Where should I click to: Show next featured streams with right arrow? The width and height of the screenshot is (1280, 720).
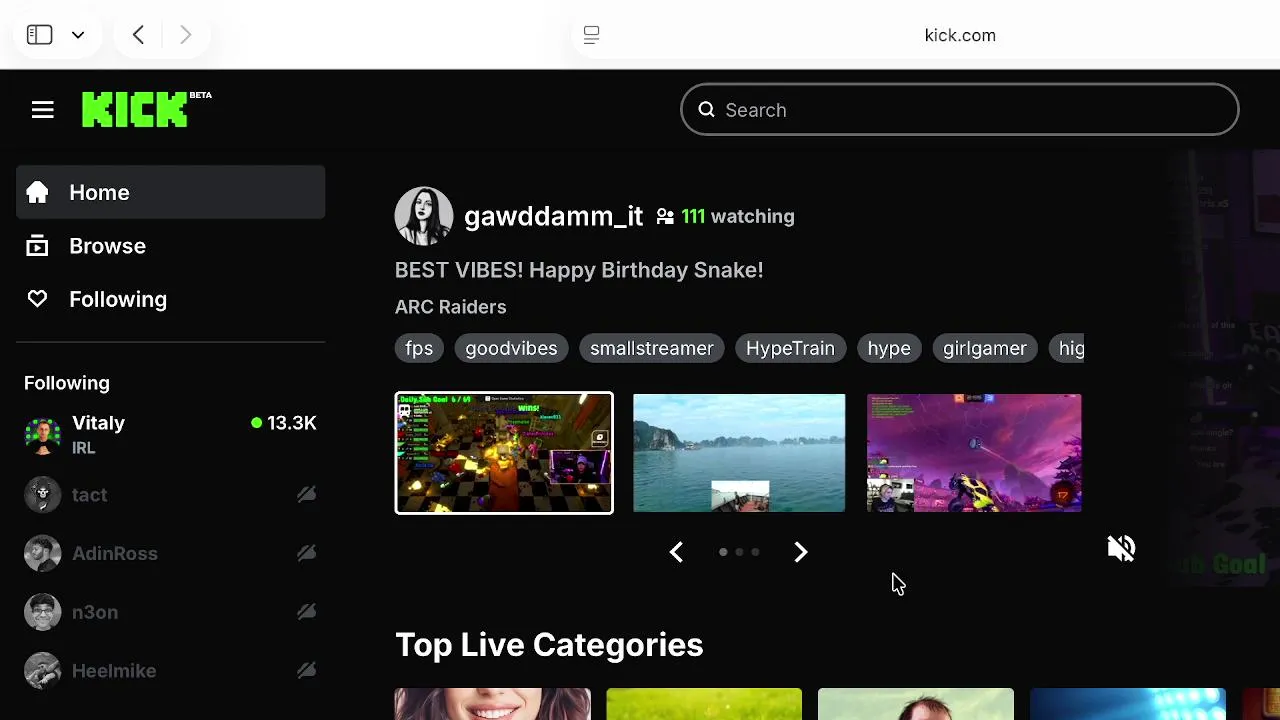tap(800, 552)
